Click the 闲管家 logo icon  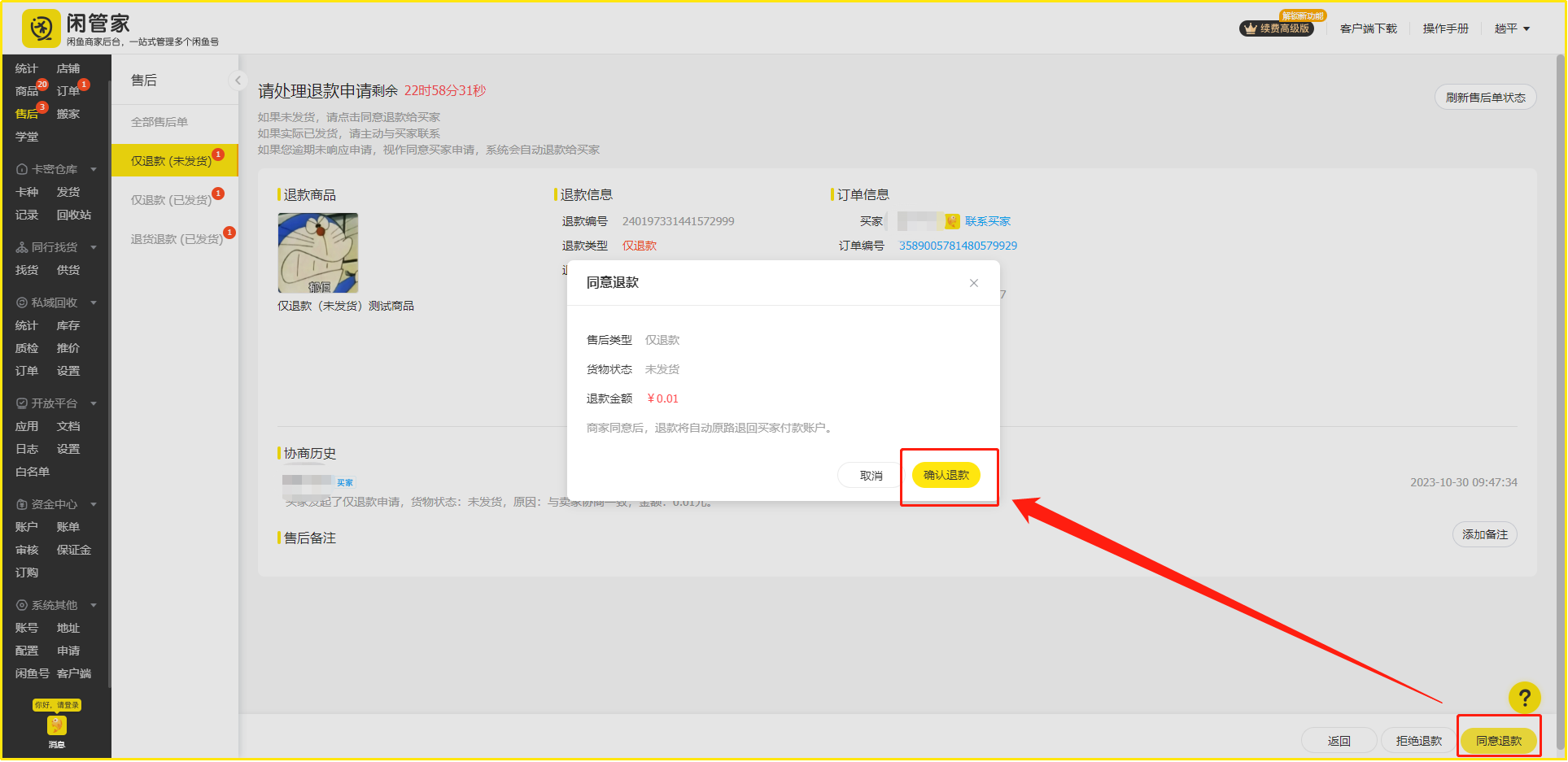point(41,29)
